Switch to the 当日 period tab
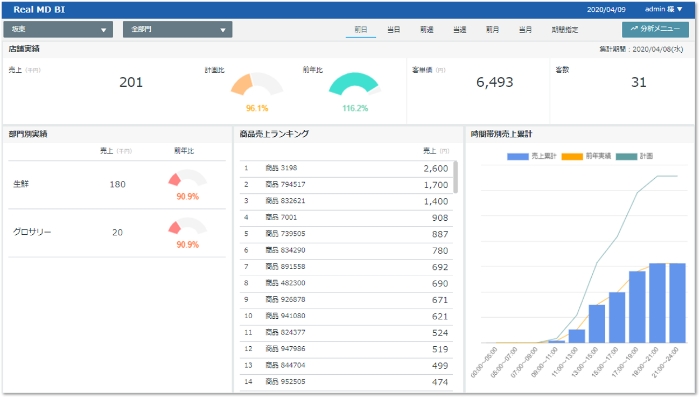Image resolution: width=700 pixels, height=398 pixels. point(393,29)
